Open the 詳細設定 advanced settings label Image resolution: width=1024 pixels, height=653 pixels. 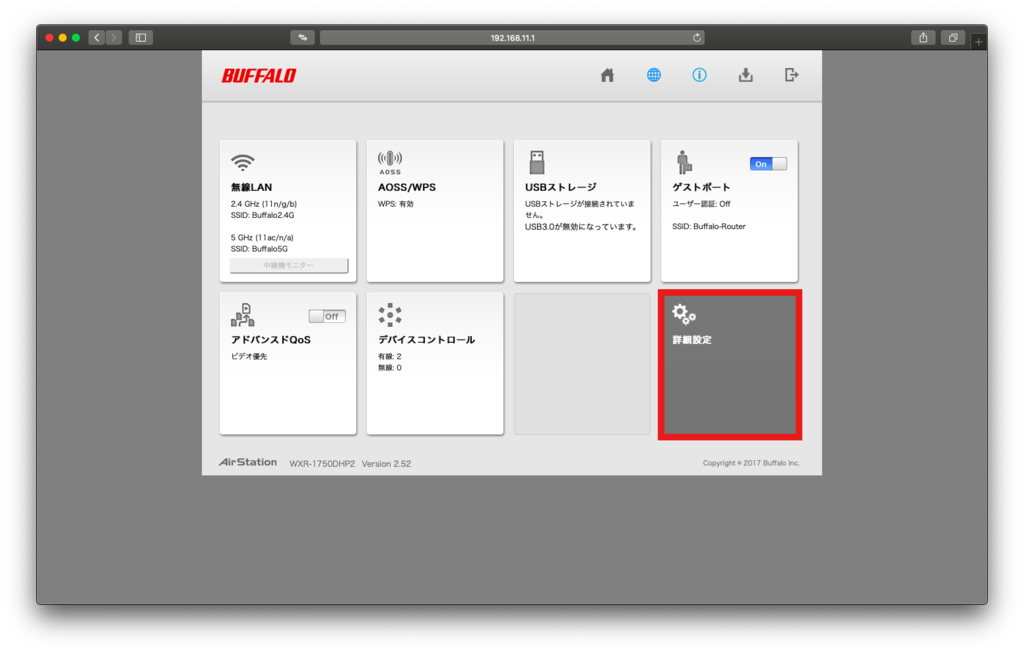(692, 340)
